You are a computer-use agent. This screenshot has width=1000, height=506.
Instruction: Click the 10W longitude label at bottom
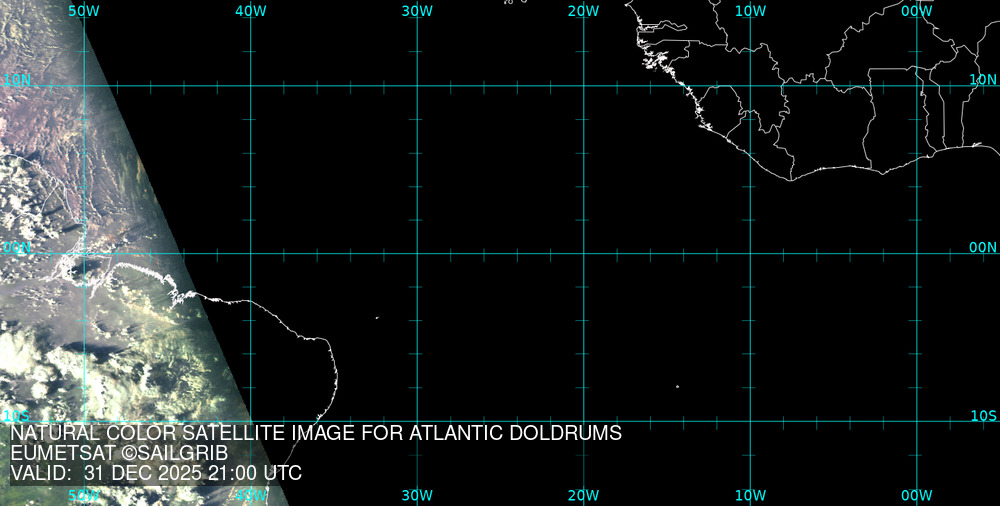click(750, 495)
